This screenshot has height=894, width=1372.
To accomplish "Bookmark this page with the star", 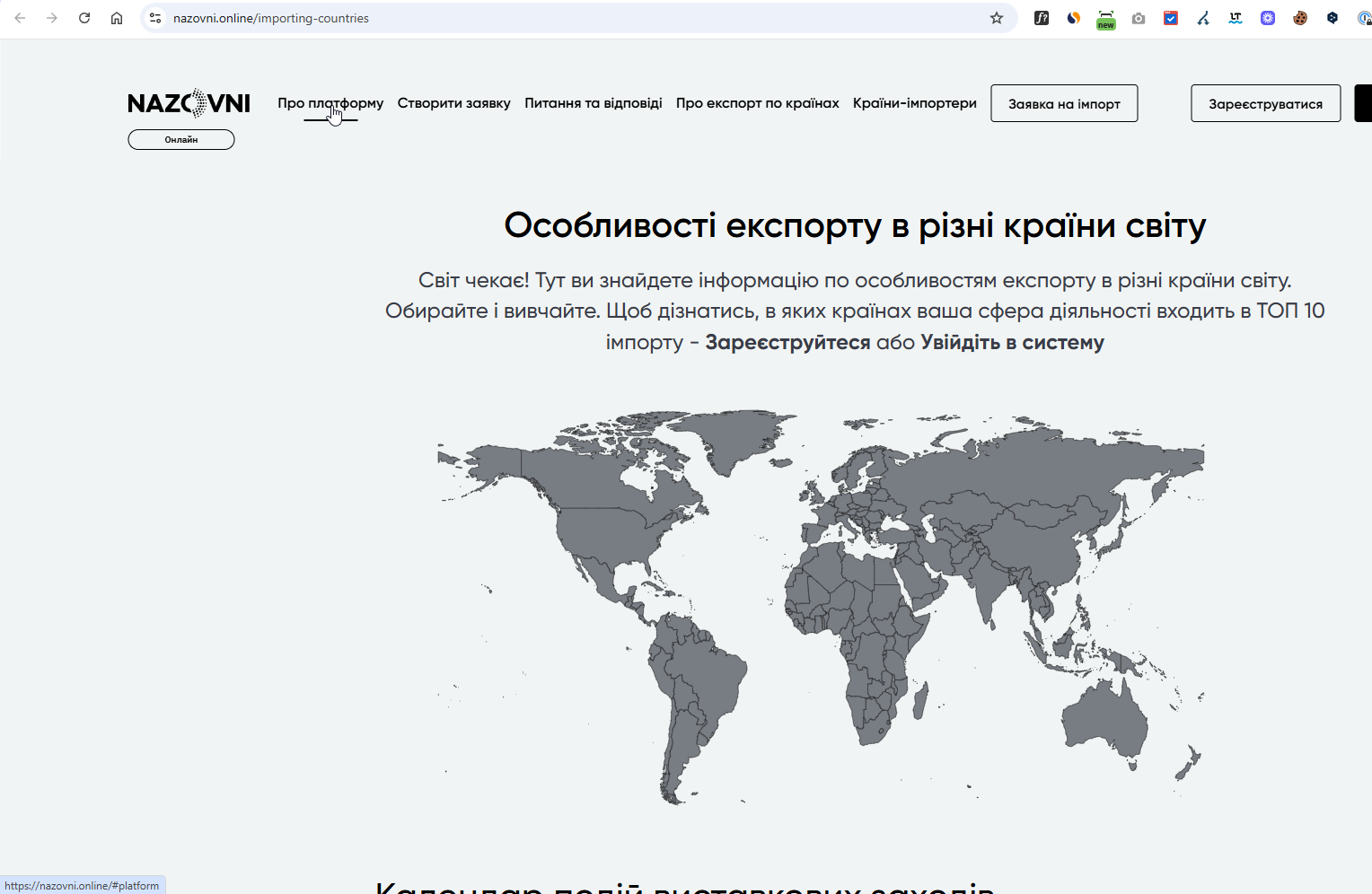I will [x=997, y=18].
